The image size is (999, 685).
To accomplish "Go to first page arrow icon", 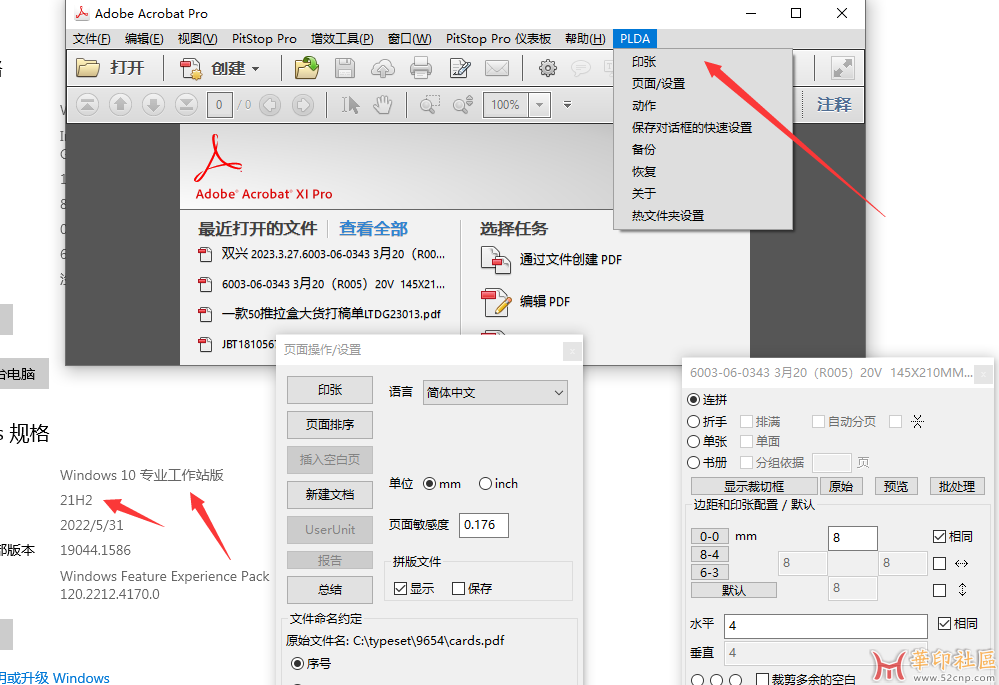I will click(x=88, y=105).
